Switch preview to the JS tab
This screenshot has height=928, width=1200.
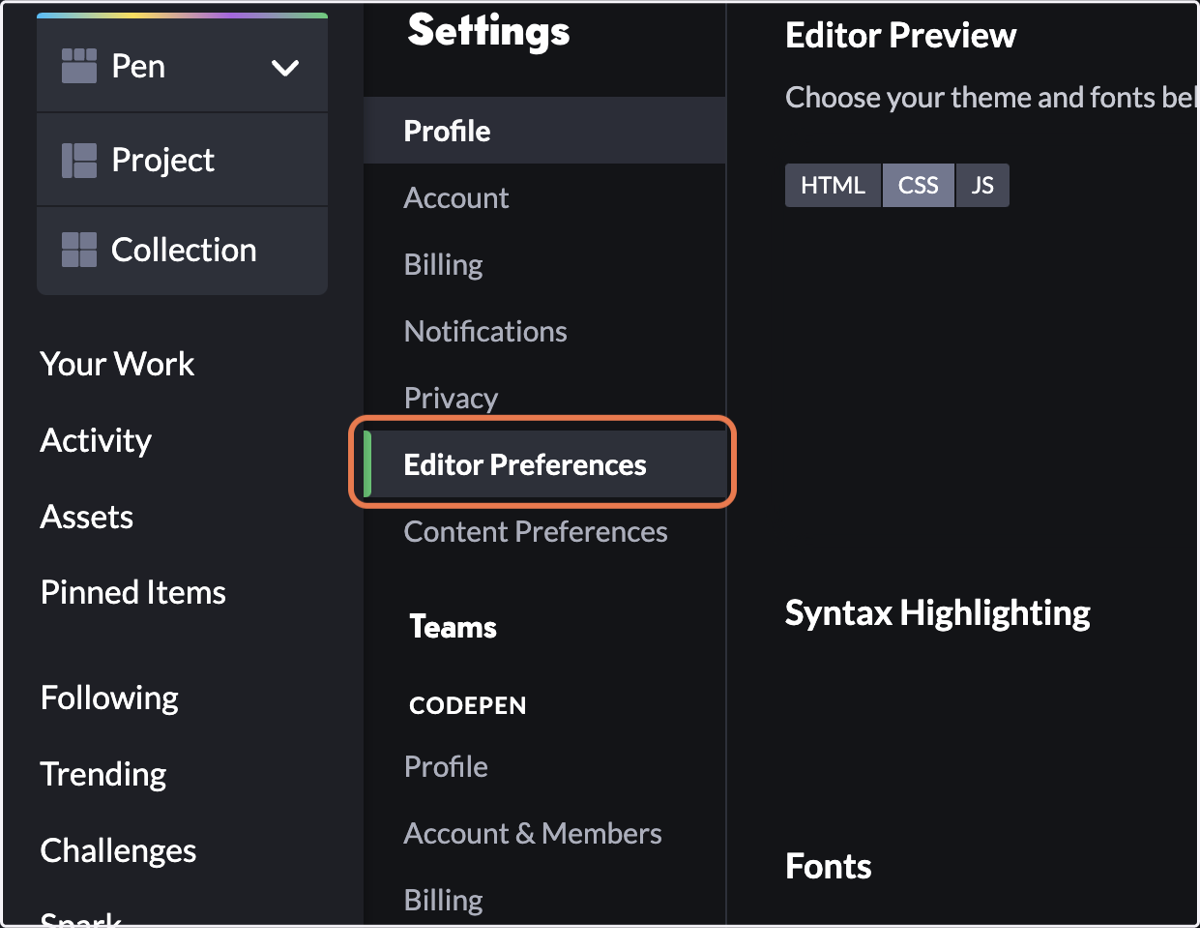[982, 186]
